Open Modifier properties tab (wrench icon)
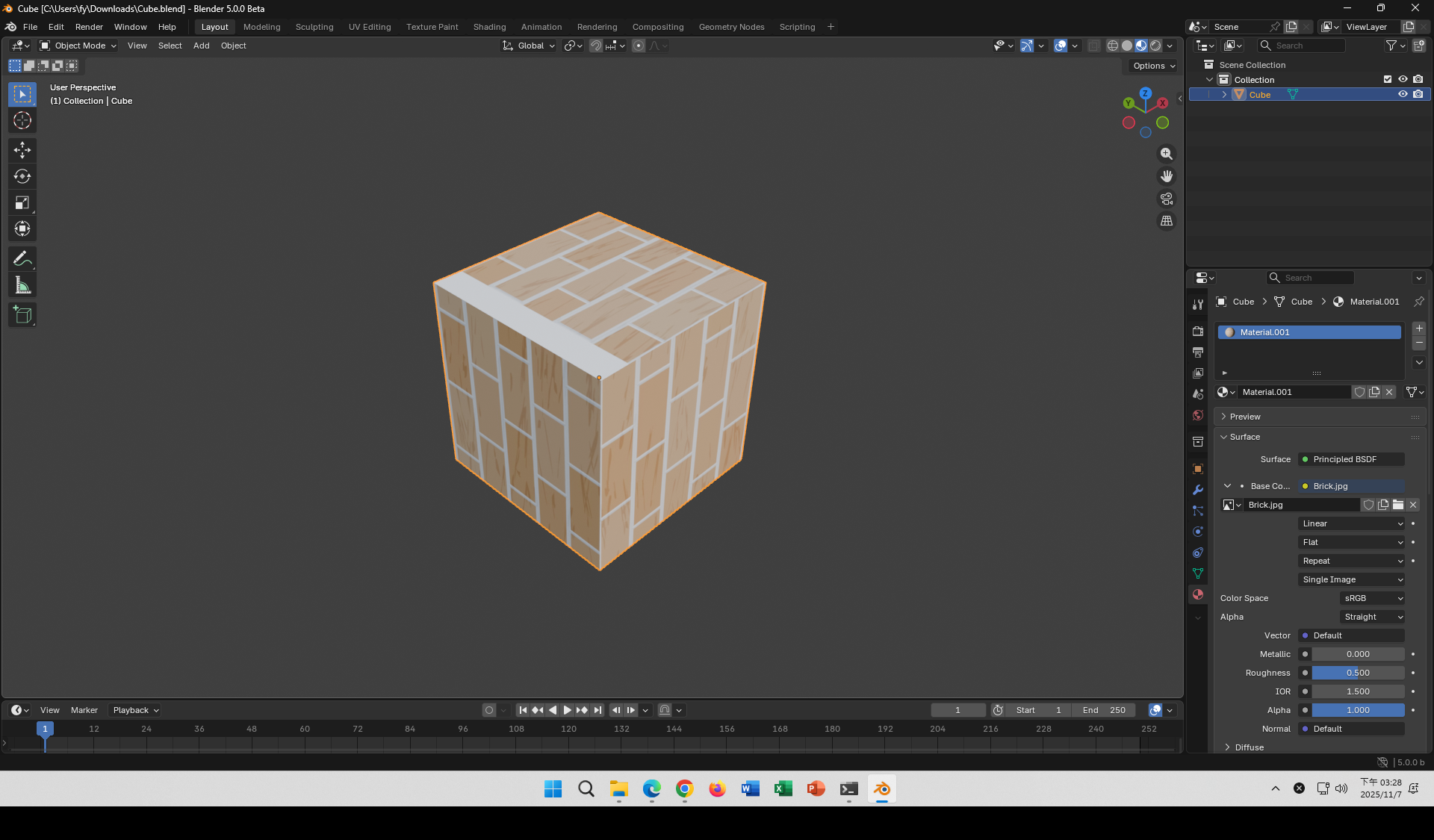The width and height of the screenshot is (1434, 840). (x=1198, y=491)
